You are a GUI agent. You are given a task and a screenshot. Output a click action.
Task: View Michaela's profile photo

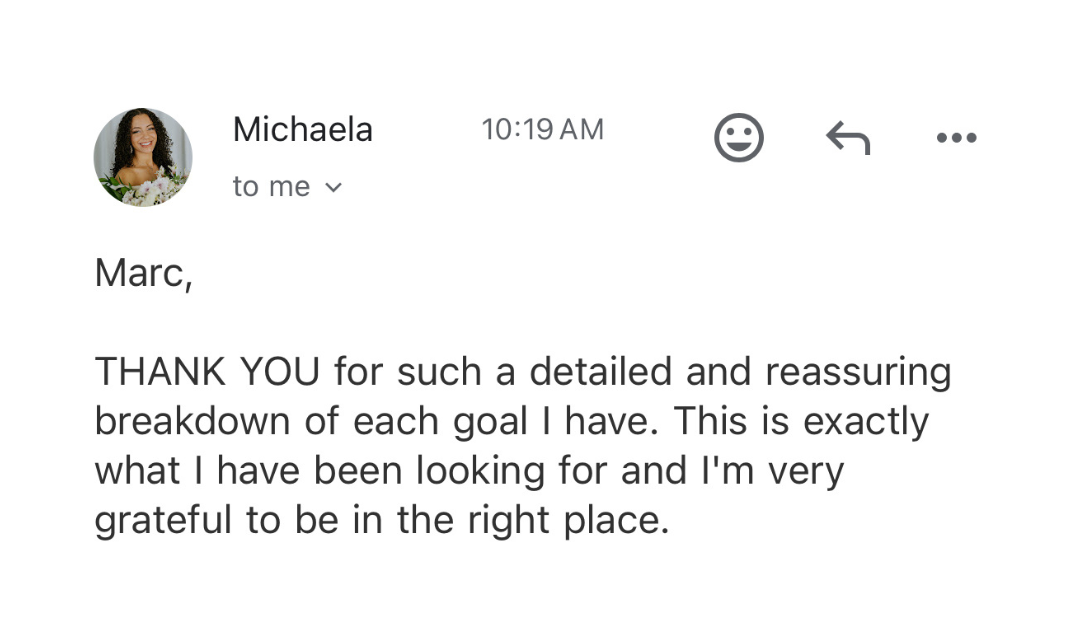coord(143,157)
